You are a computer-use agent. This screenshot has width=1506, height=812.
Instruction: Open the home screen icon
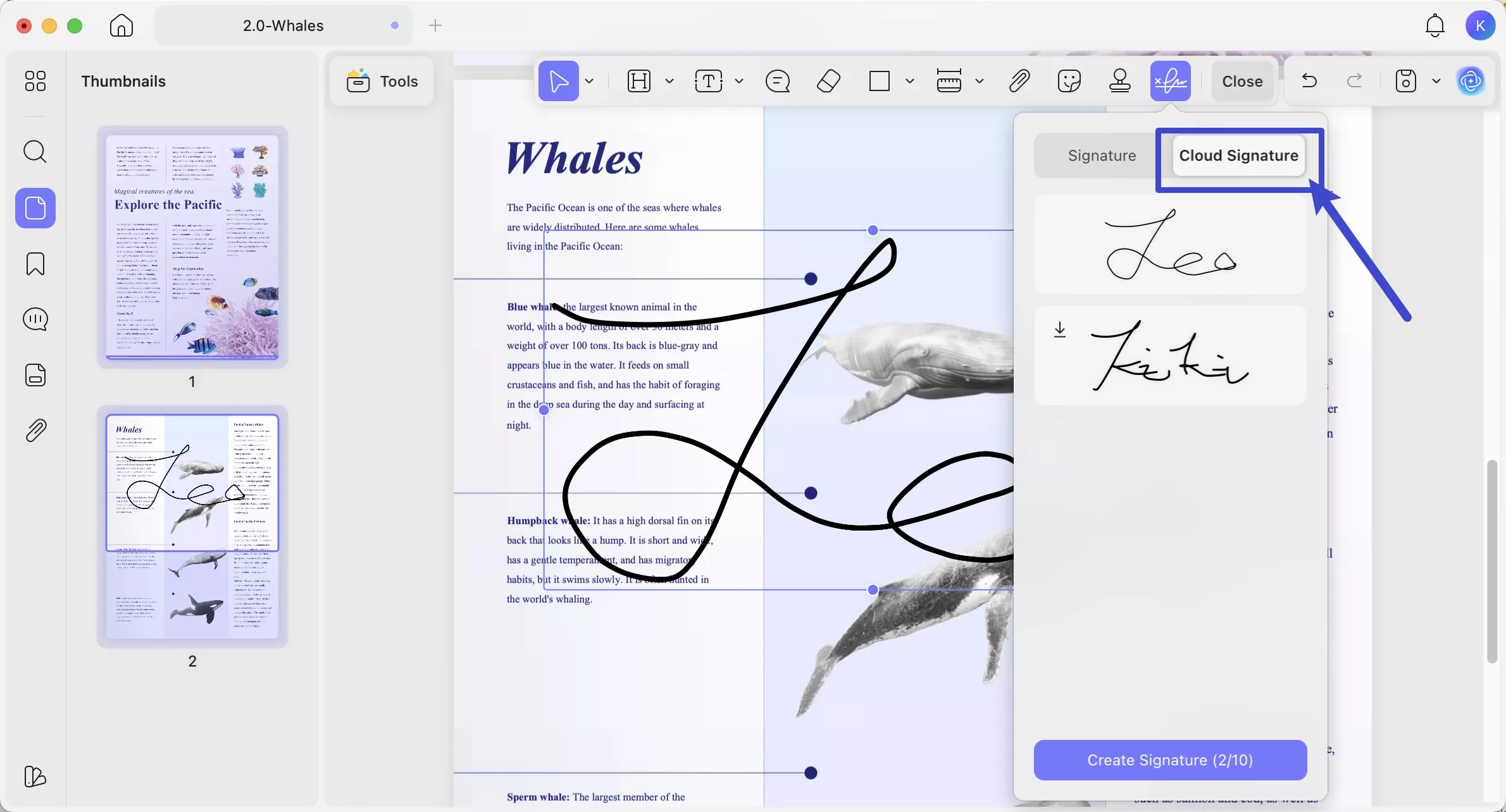121,26
